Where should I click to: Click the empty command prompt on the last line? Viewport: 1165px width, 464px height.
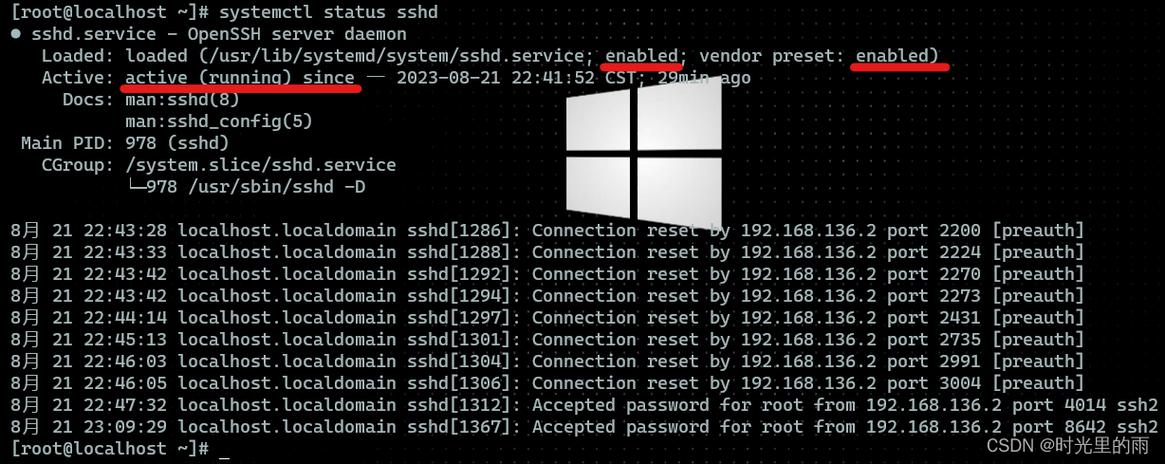coord(224,449)
